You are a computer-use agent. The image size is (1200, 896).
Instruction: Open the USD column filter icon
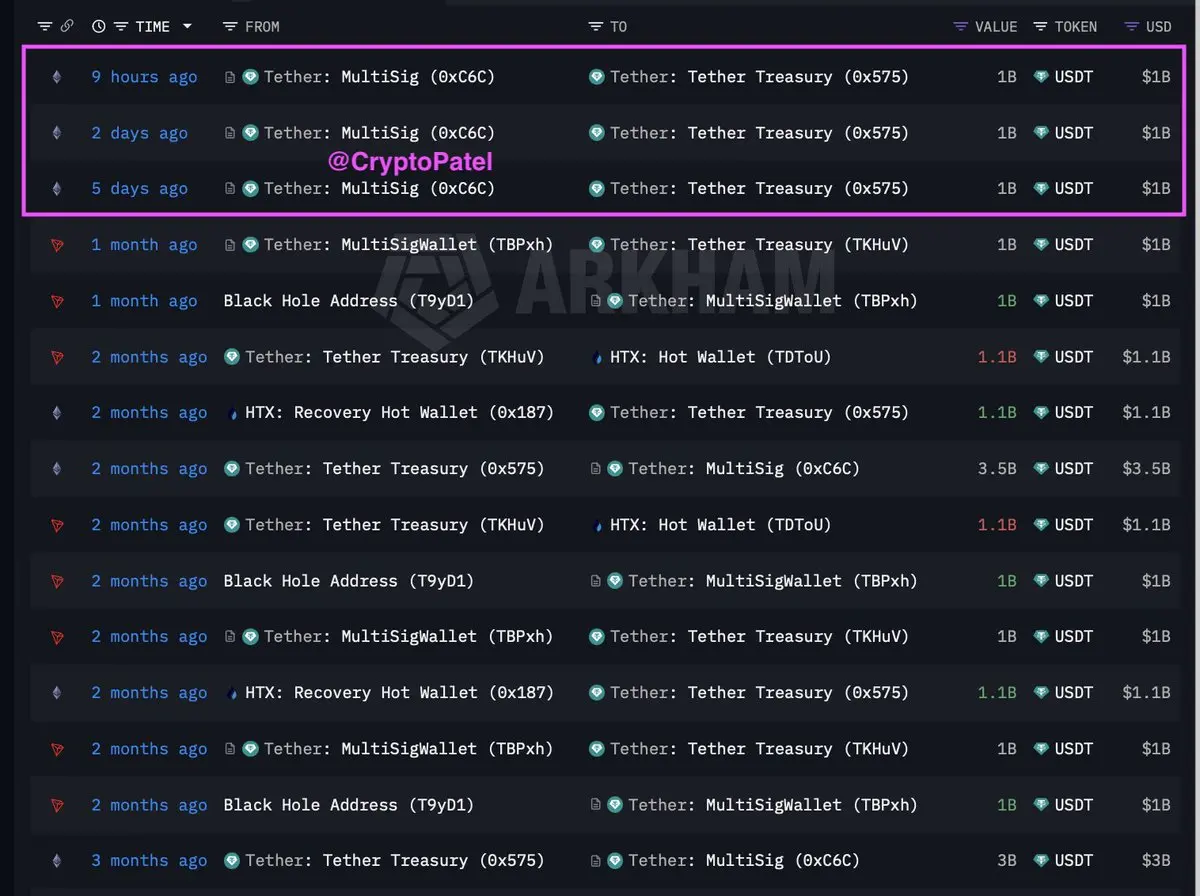(x=1132, y=26)
